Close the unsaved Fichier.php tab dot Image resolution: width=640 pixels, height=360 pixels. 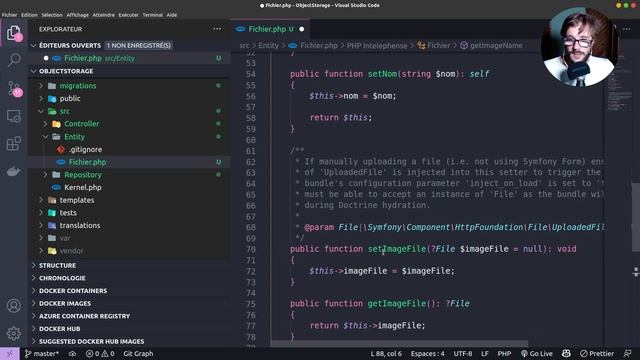pos(302,29)
